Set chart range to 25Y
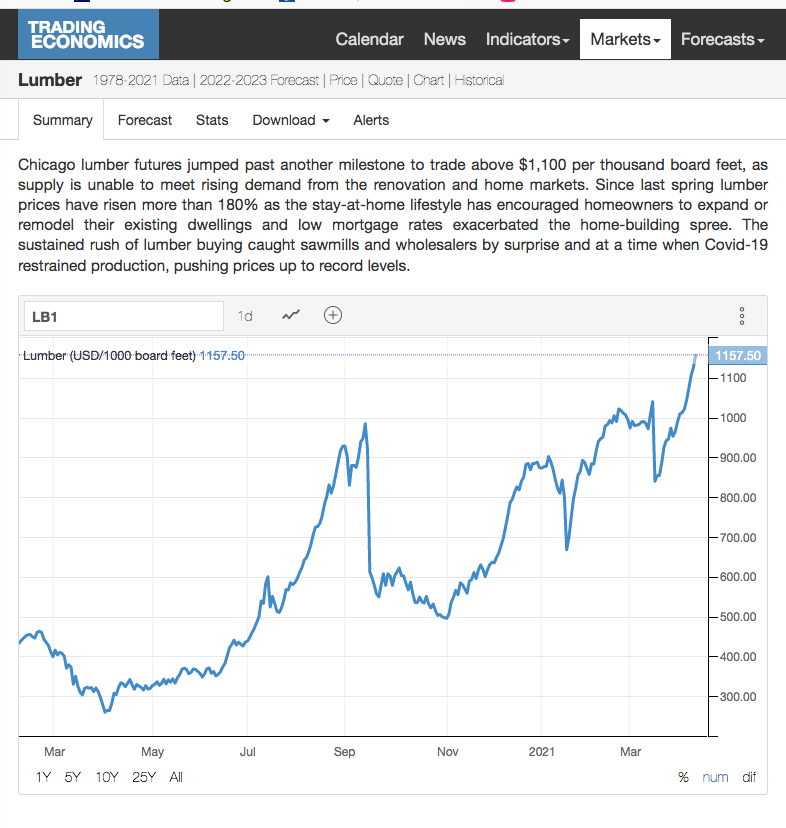 144,777
